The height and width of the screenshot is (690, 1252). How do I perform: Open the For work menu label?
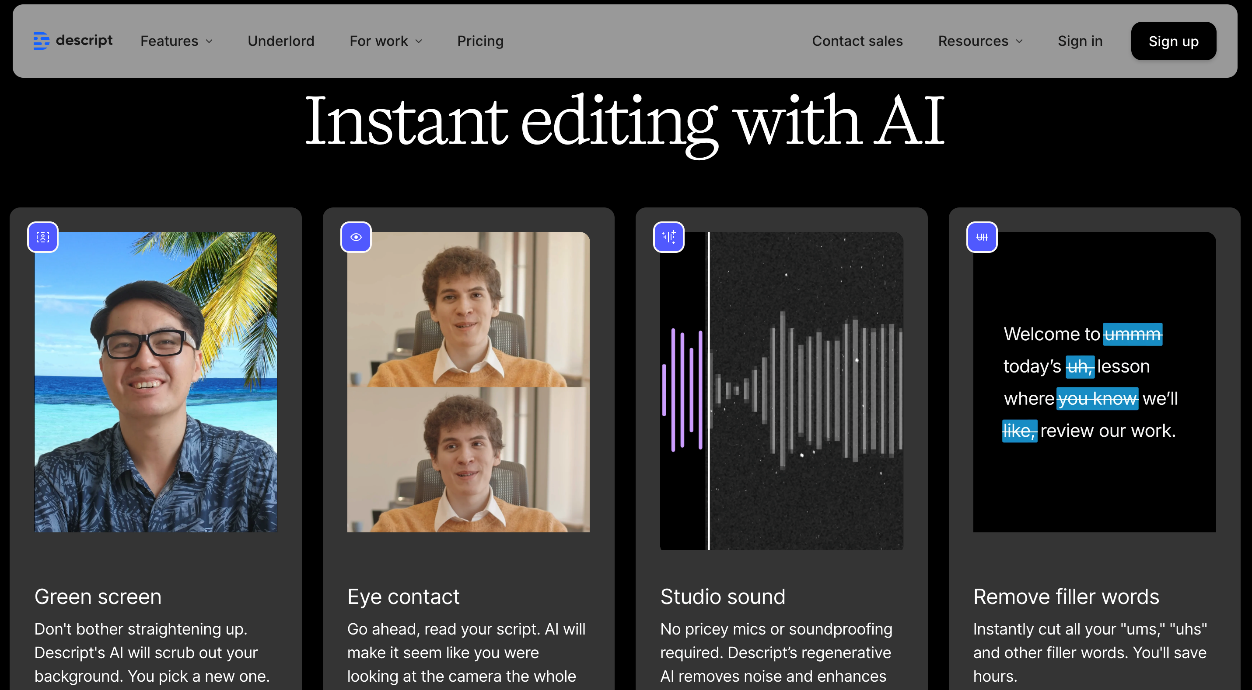coord(379,41)
